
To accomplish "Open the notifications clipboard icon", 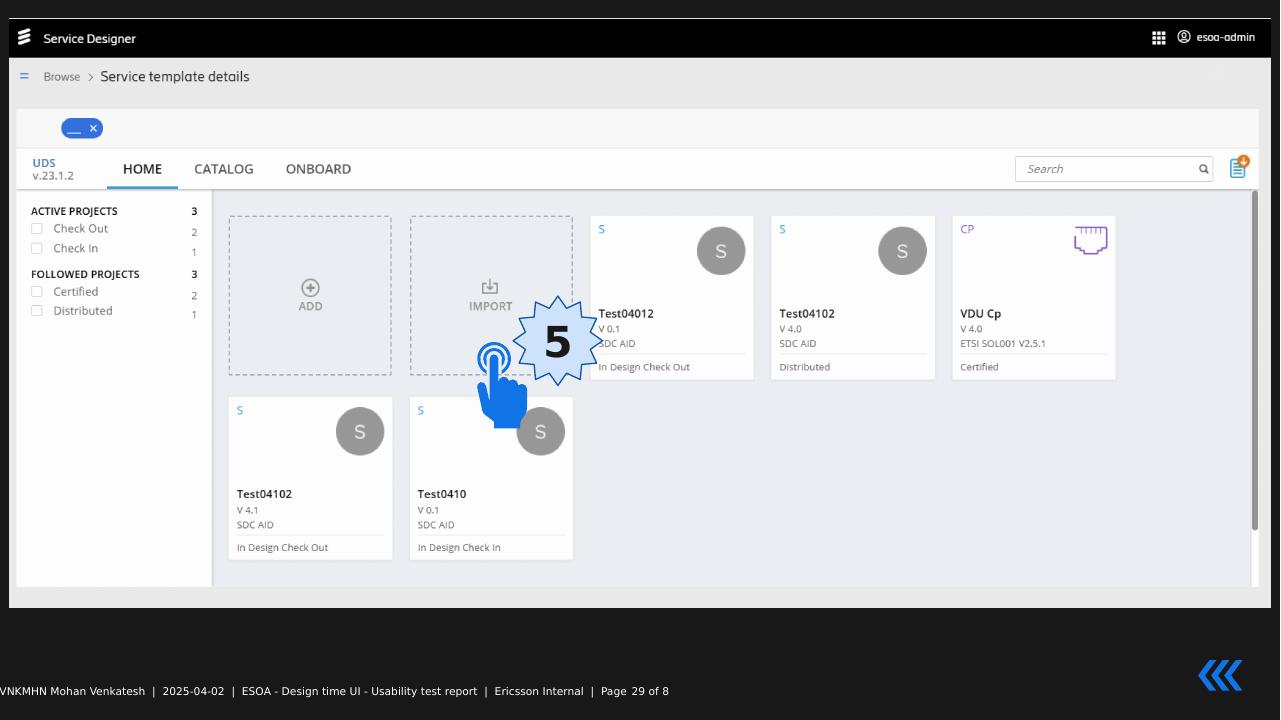I will tap(1239, 167).
